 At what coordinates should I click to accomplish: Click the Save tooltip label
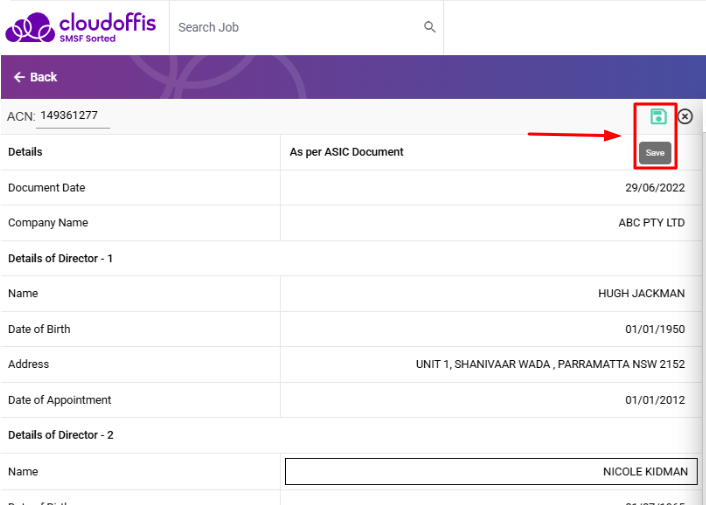click(x=655, y=153)
